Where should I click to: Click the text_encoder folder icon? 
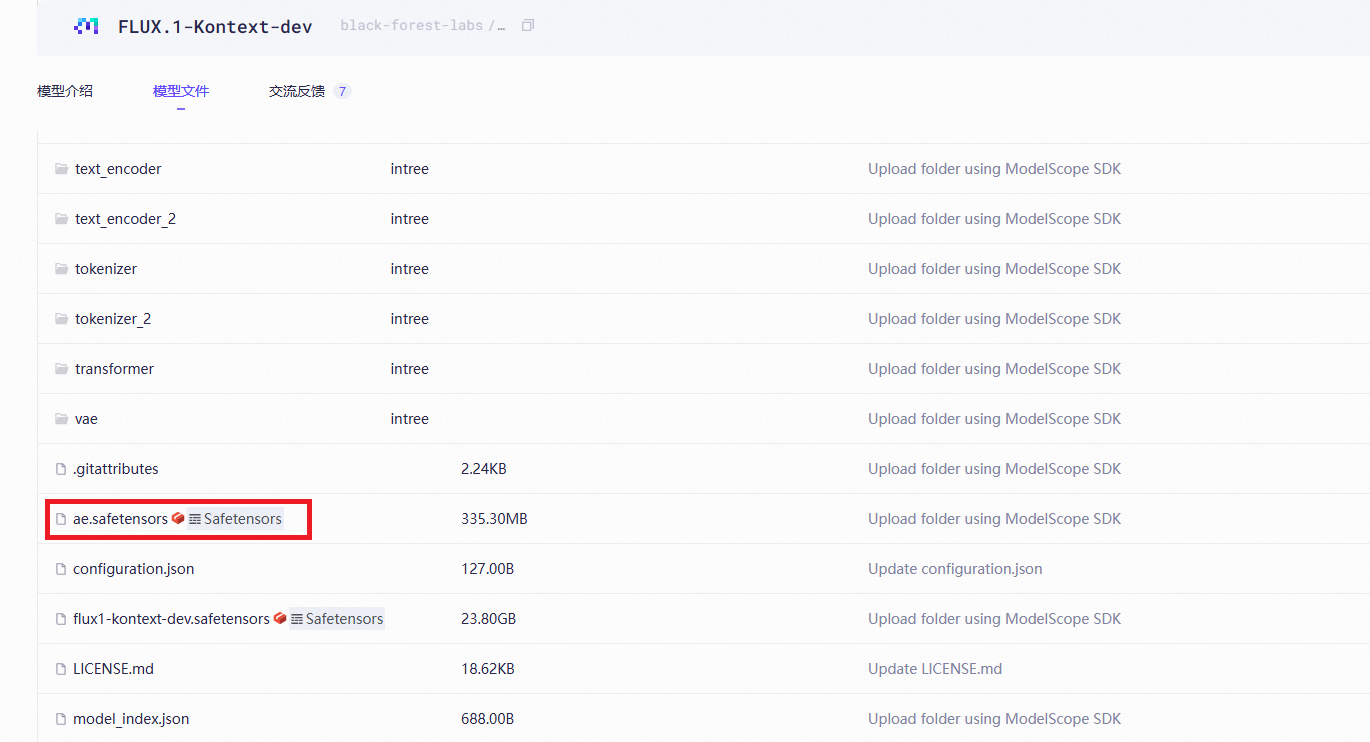(x=62, y=169)
